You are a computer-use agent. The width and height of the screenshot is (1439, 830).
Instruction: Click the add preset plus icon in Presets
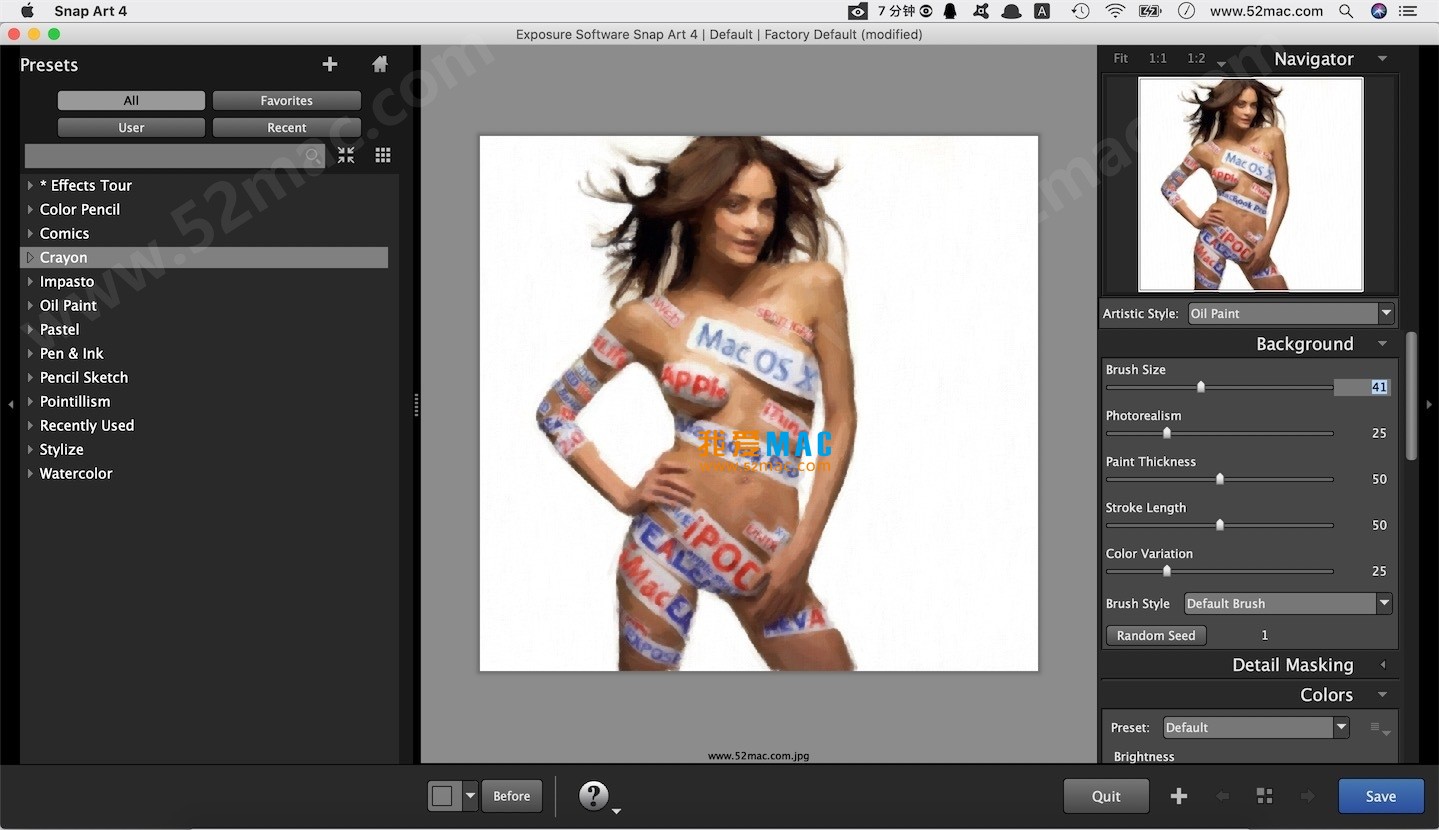329,65
